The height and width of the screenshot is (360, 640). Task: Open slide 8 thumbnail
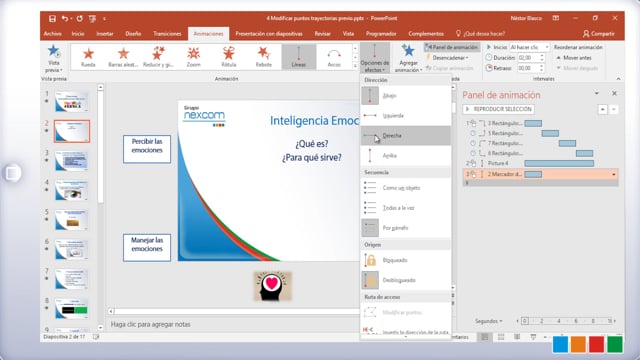[x=71, y=309]
